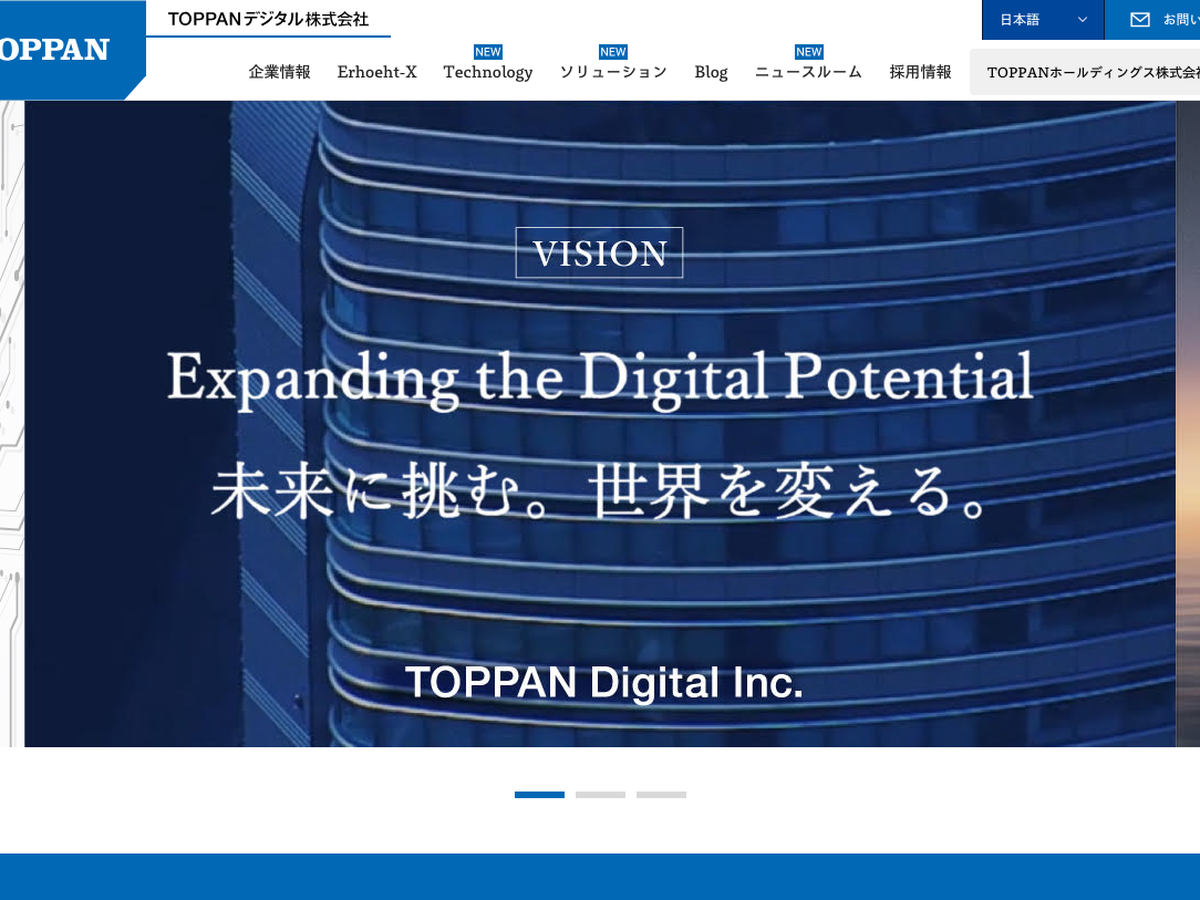Screen dimensions: 1200x900
Task: Navigate to ニュースルーム
Action: click(x=808, y=72)
